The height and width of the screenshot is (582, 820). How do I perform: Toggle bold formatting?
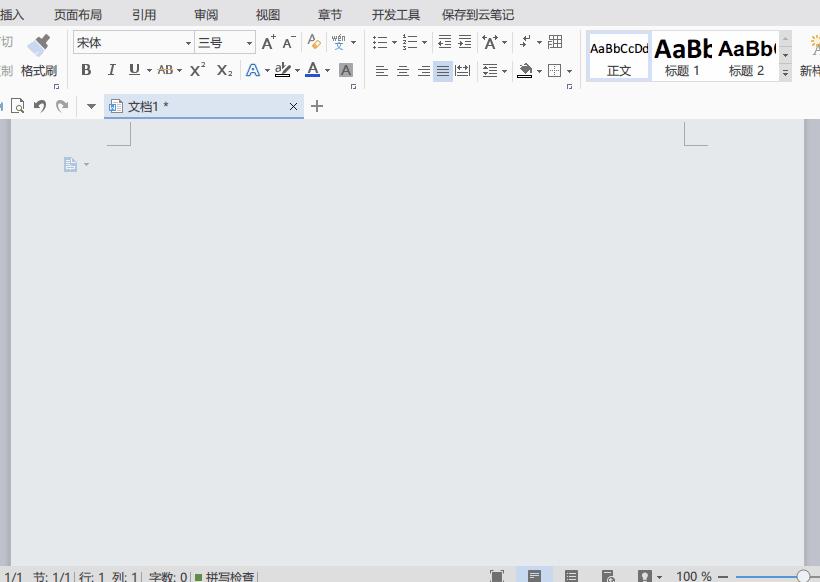click(86, 70)
